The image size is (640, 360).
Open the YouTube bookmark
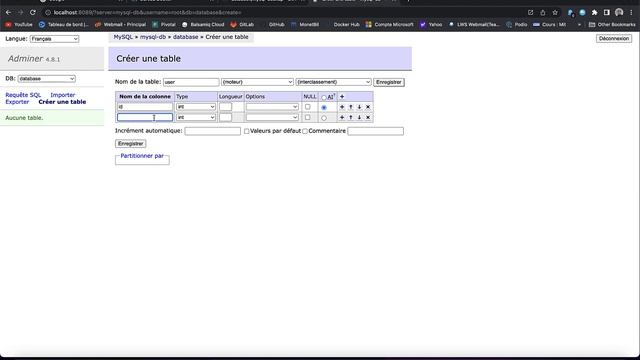(x=19, y=24)
